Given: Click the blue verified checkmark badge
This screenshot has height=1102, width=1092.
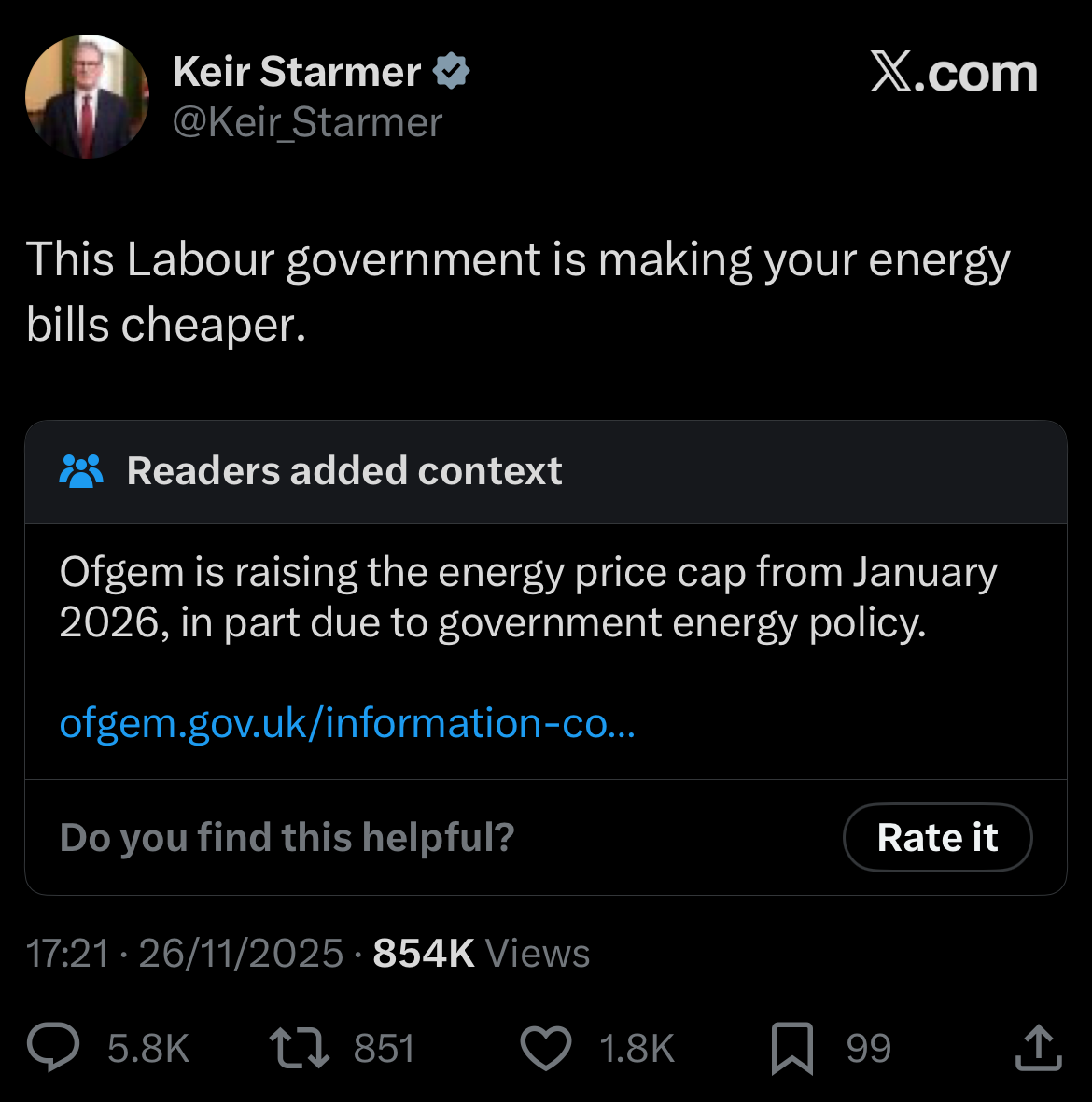Looking at the screenshot, I should pos(451,70).
